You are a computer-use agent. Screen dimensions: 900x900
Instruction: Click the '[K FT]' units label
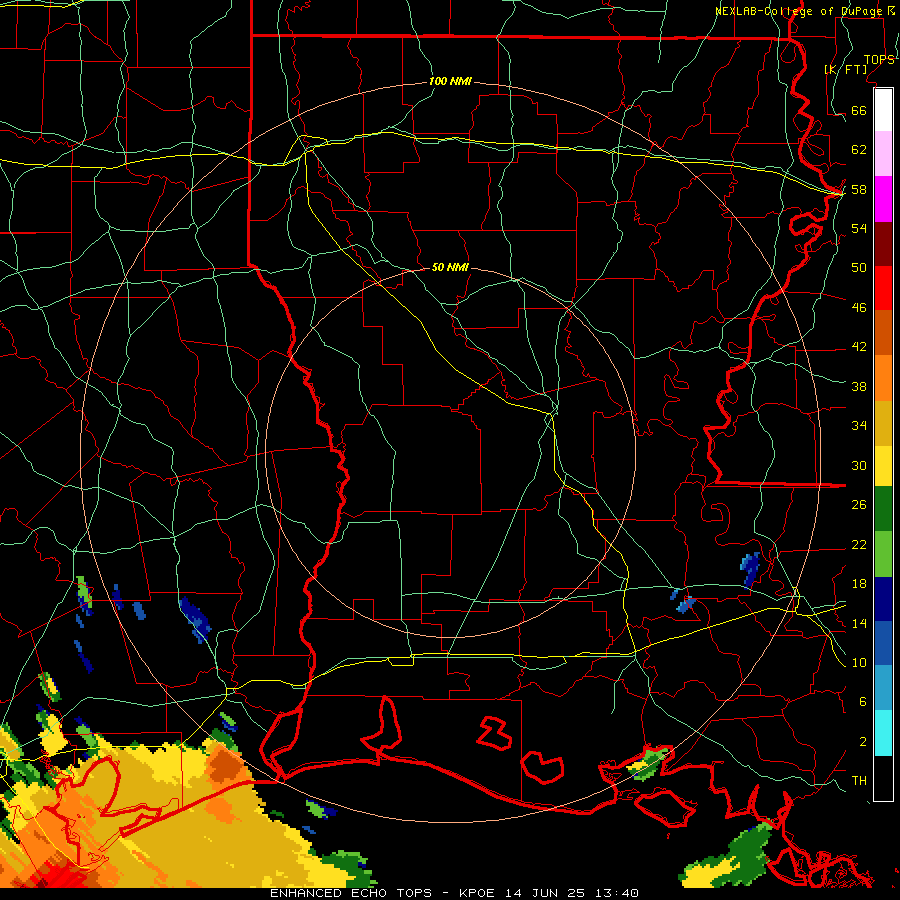click(845, 69)
